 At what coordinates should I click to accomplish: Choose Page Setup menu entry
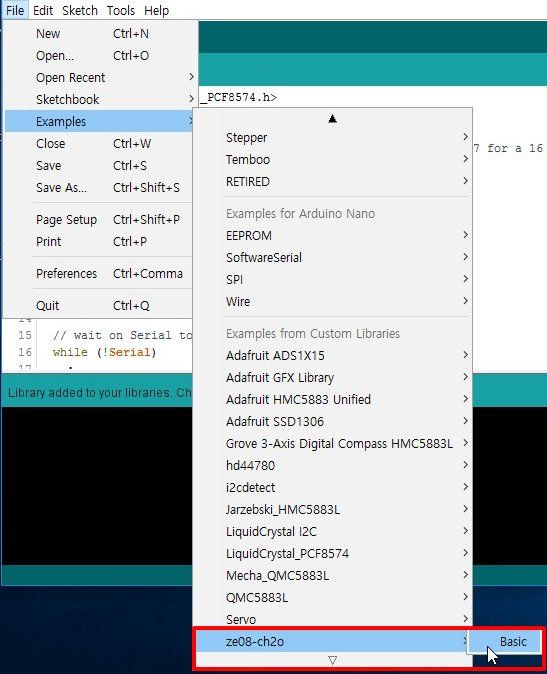99,220
